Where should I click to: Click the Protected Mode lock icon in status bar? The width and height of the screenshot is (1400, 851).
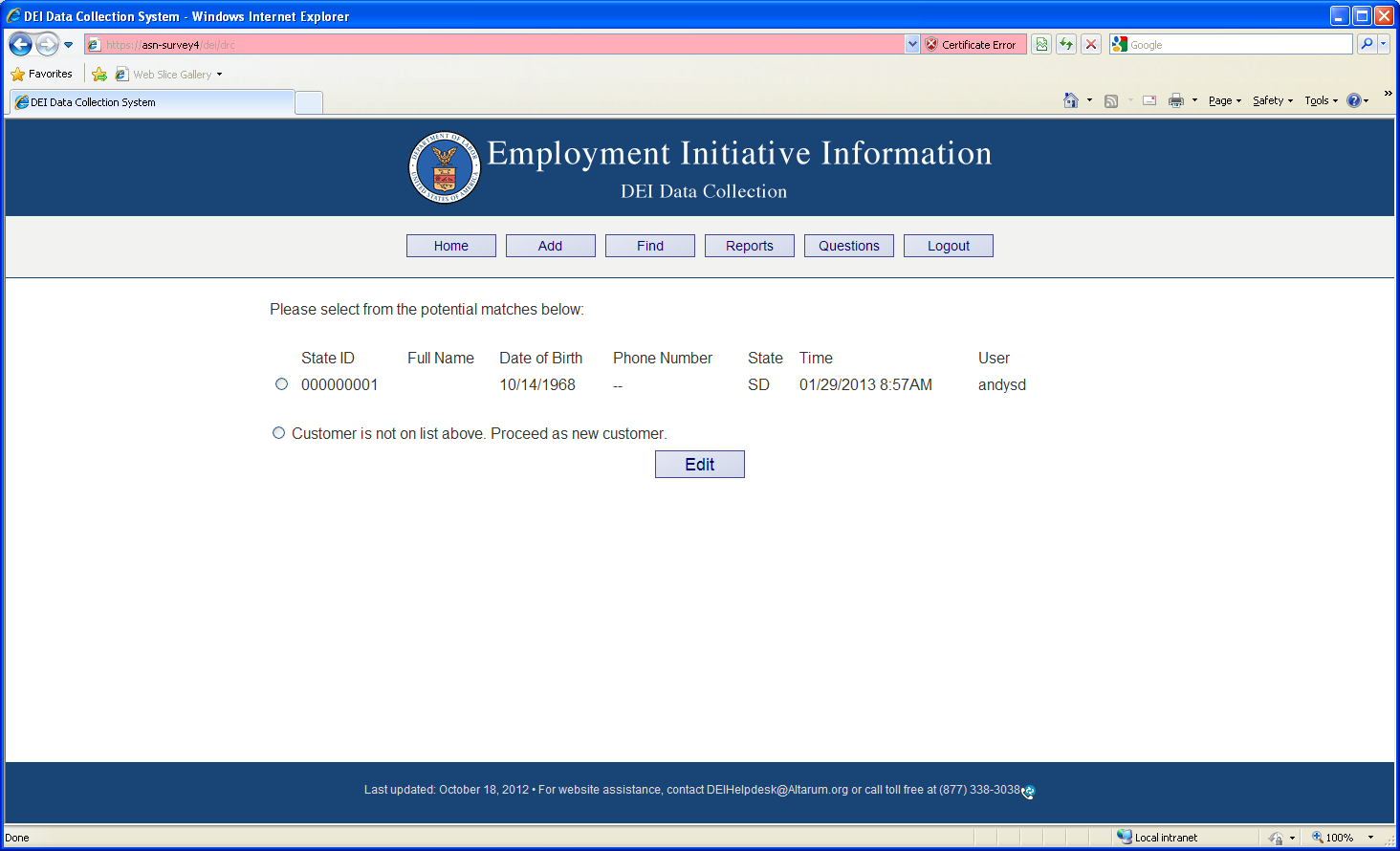(1276, 838)
